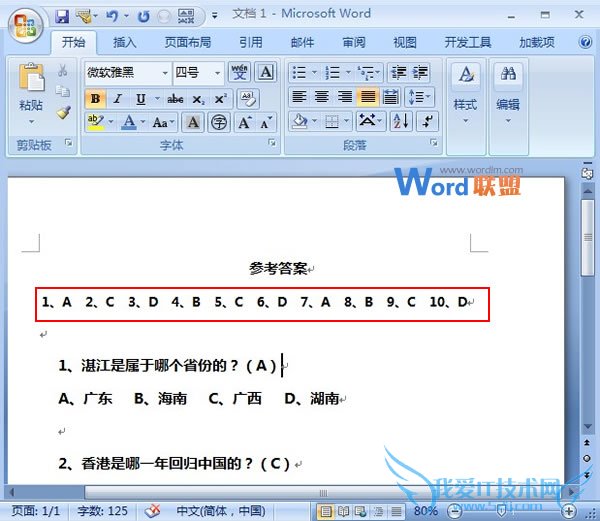Shrink font size
The height and width of the screenshot is (521, 600).
click(x=266, y=122)
